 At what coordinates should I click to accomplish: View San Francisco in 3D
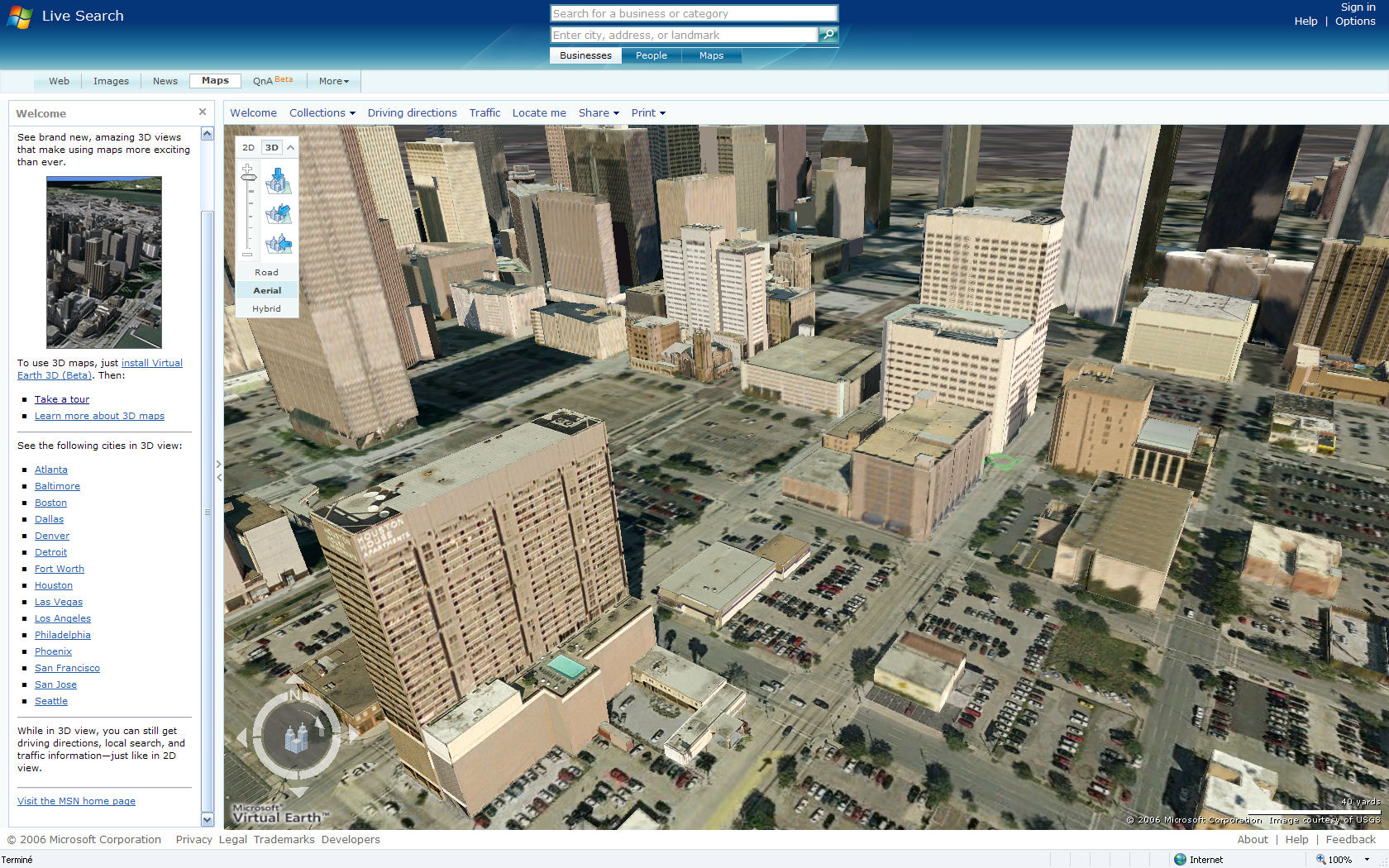coord(67,668)
